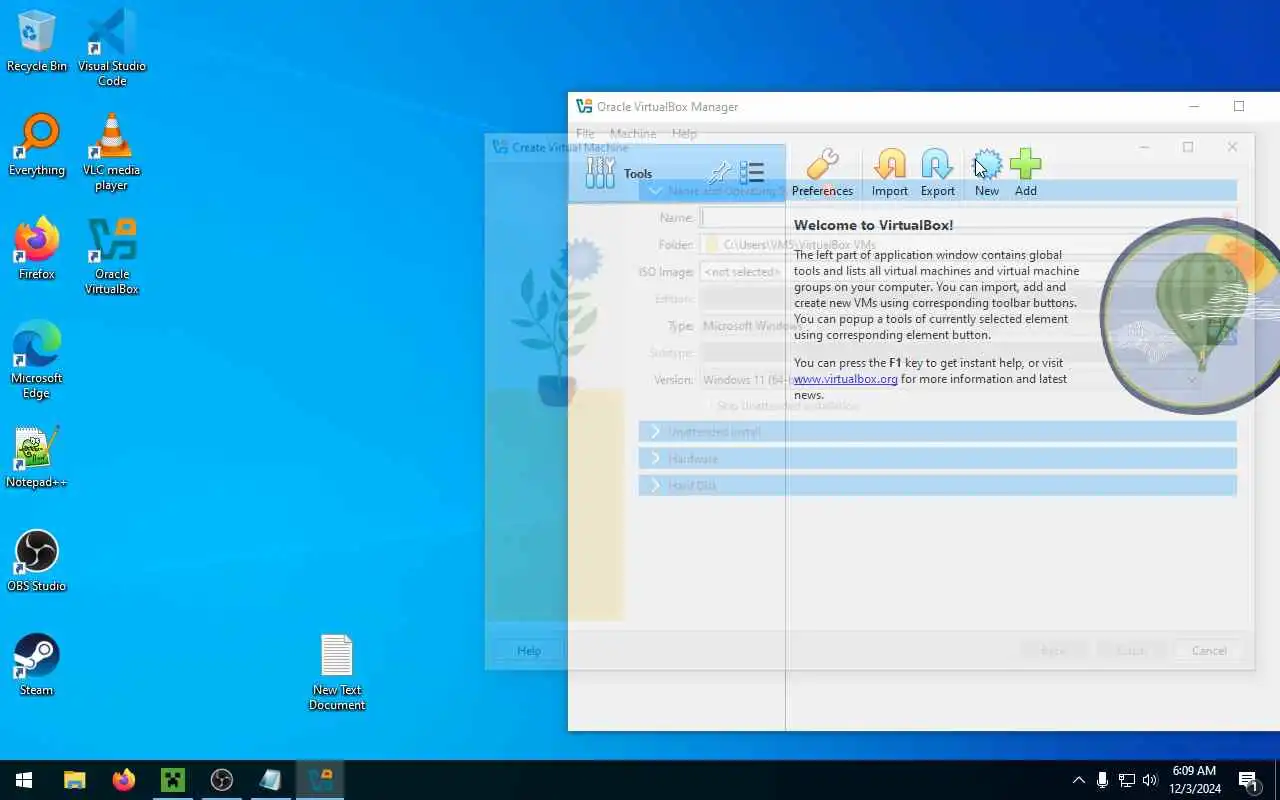Select the Everything search desktop icon
1280x800 pixels.
click(37, 146)
